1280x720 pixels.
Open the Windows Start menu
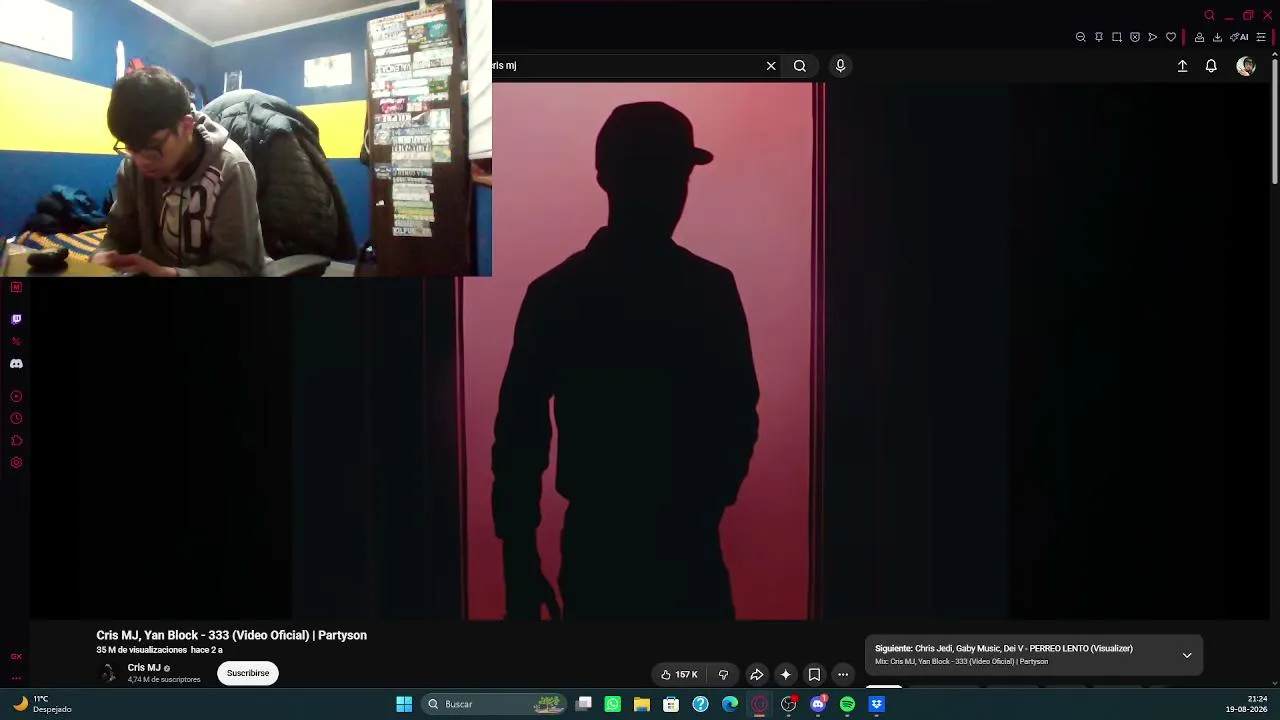pyautogui.click(x=404, y=704)
